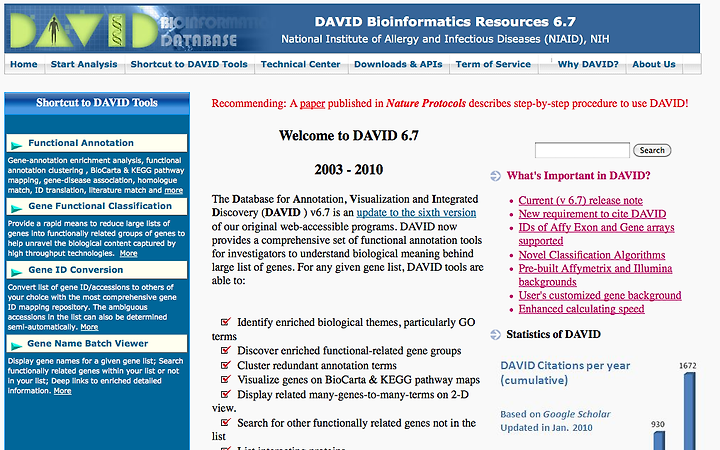Open User's customized gene background link
Image resolution: width=720 pixels, height=450 pixels.
click(x=600, y=295)
